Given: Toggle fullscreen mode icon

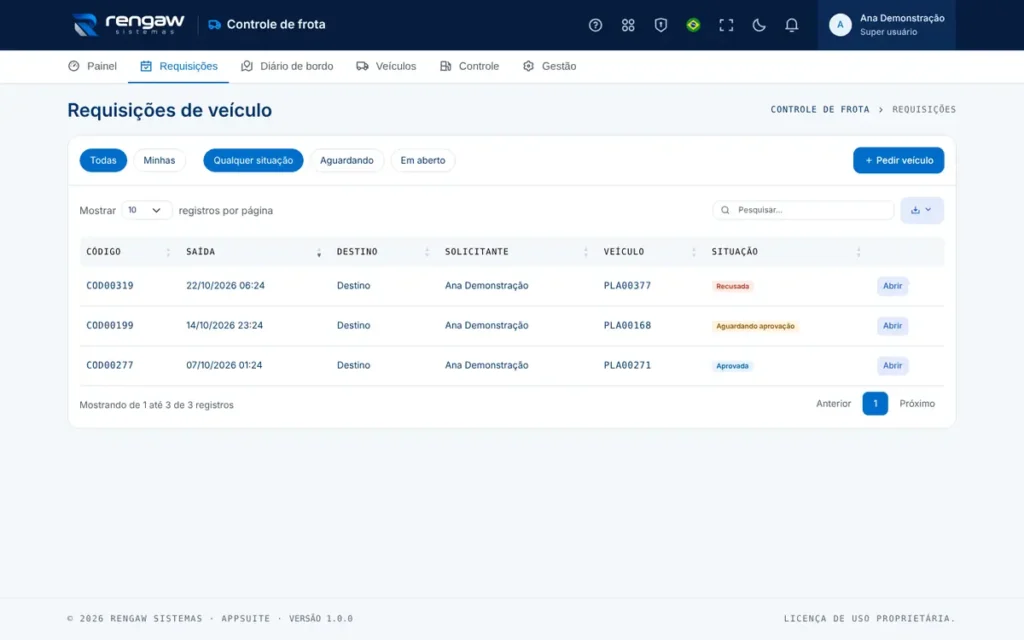Looking at the screenshot, I should point(726,25).
